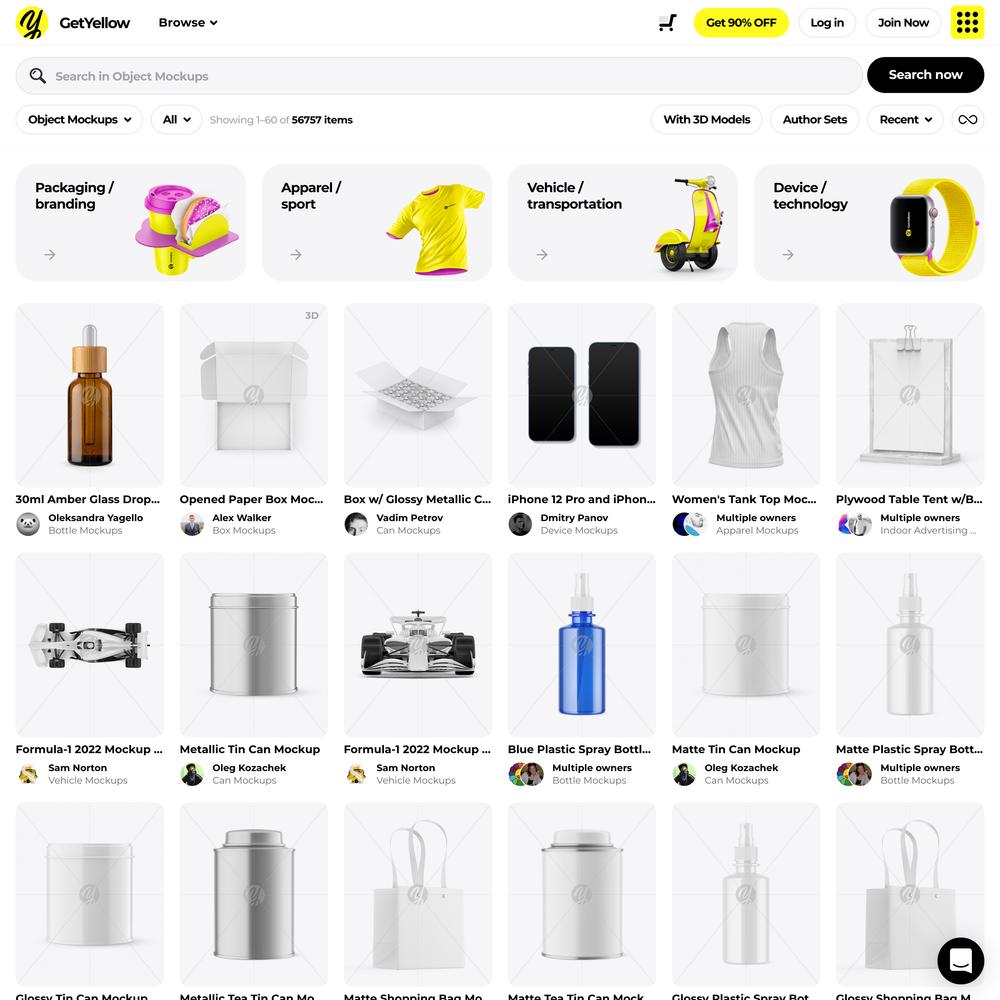Click the Get 90% OFF button
The image size is (1000, 1000).
(741, 23)
